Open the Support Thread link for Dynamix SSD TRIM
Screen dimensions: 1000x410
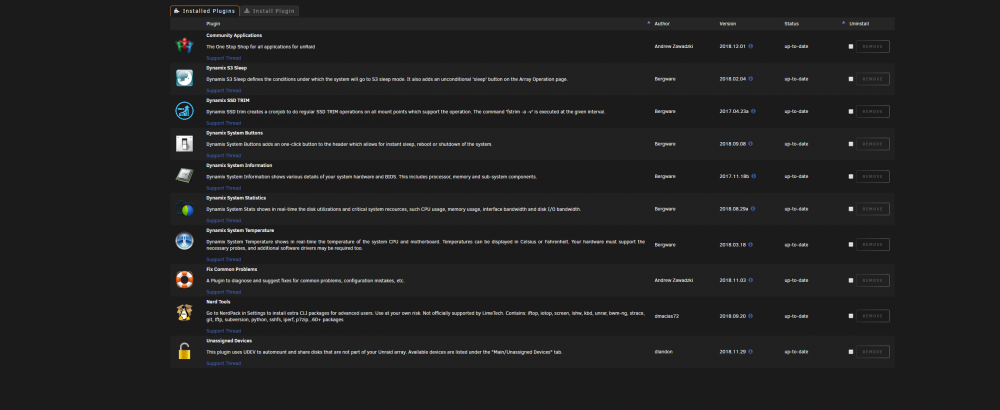click(223, 123)
